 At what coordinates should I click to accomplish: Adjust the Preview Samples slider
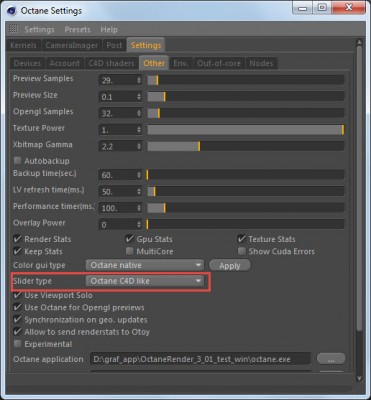[x=246, y=80]
